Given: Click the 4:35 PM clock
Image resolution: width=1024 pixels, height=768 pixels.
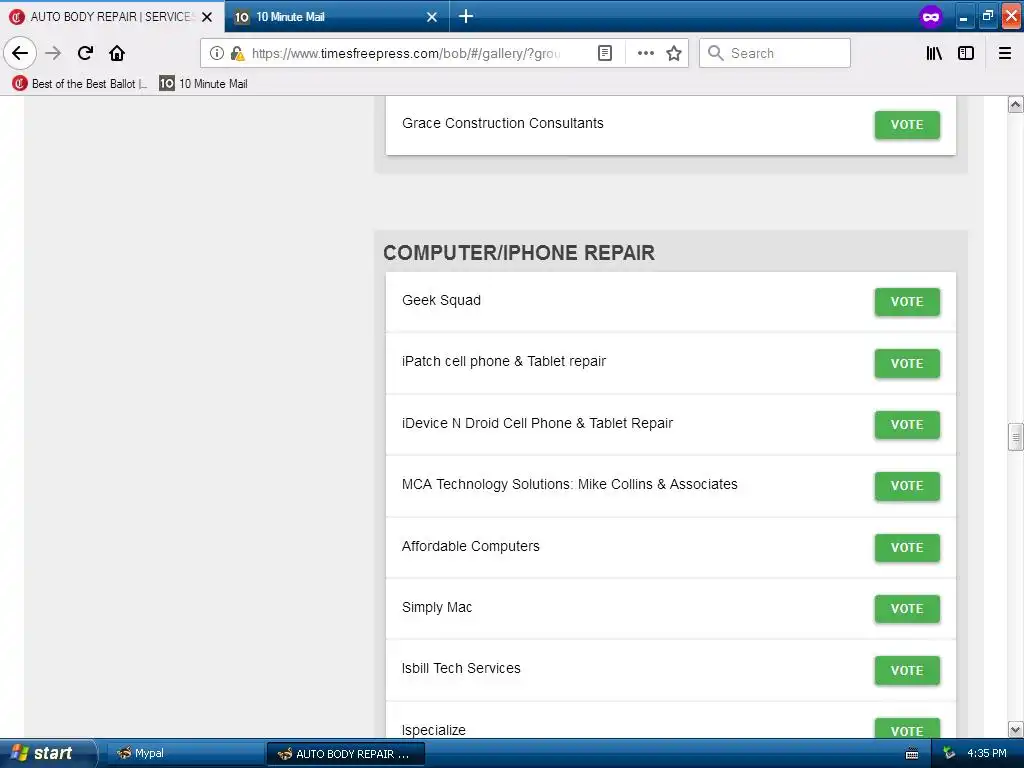Looking at the screenshot, I should (987, 754).
